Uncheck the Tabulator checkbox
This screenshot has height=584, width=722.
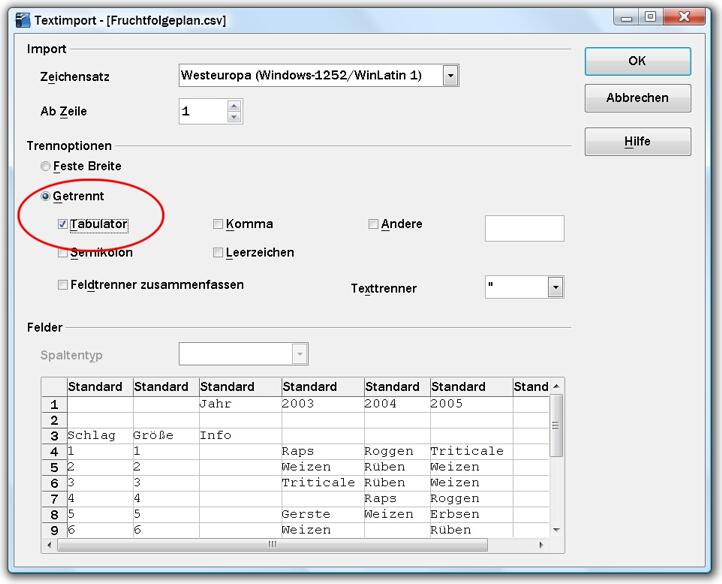63,225
